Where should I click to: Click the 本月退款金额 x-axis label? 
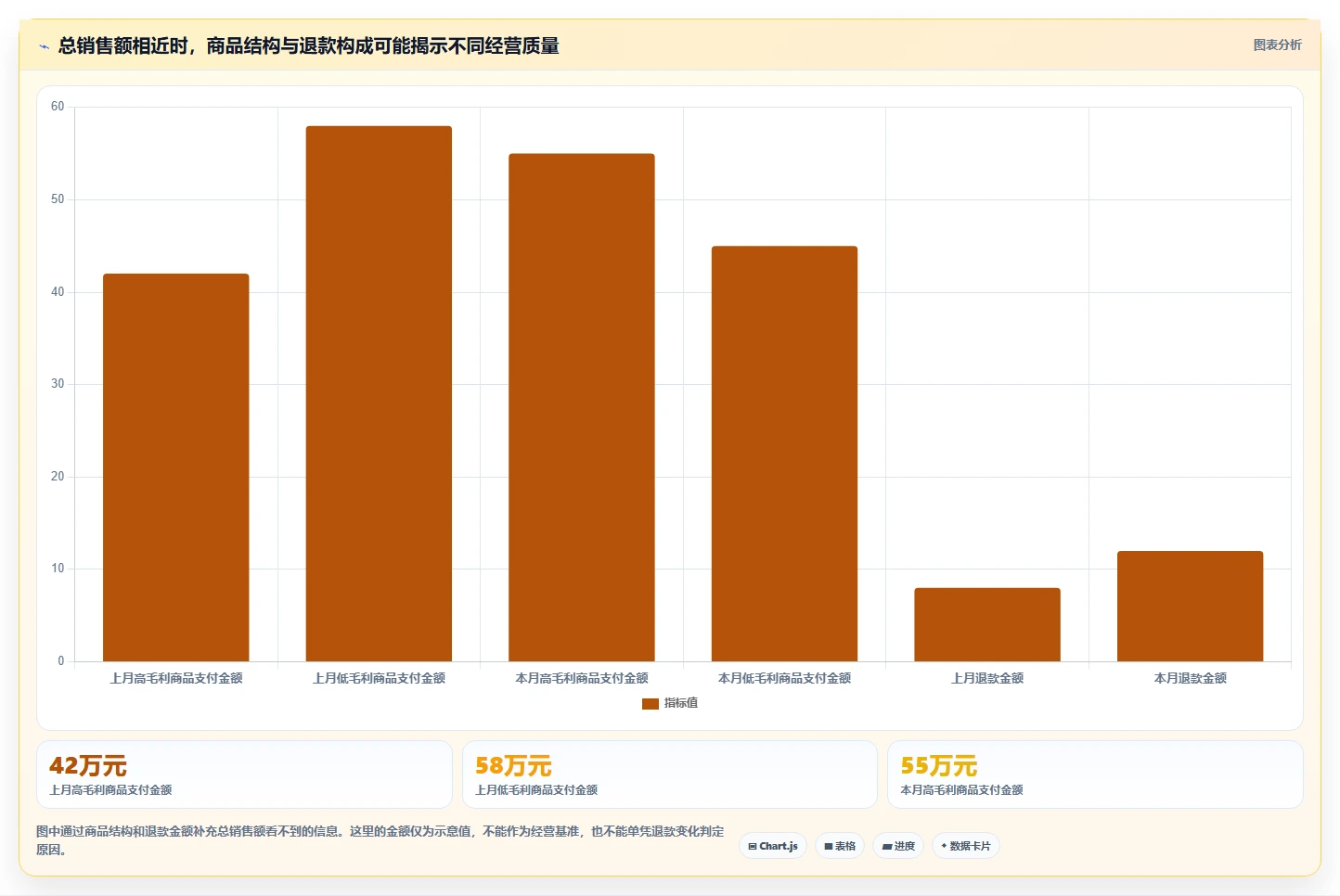1190,679
